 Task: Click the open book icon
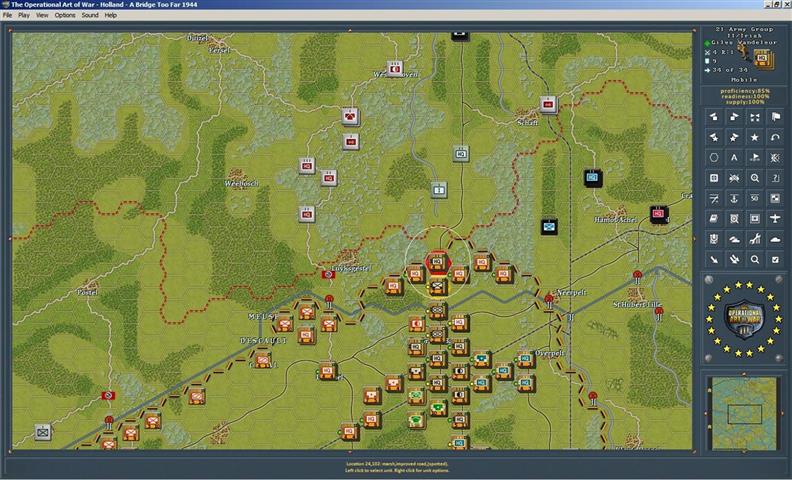tap(714, 219)
